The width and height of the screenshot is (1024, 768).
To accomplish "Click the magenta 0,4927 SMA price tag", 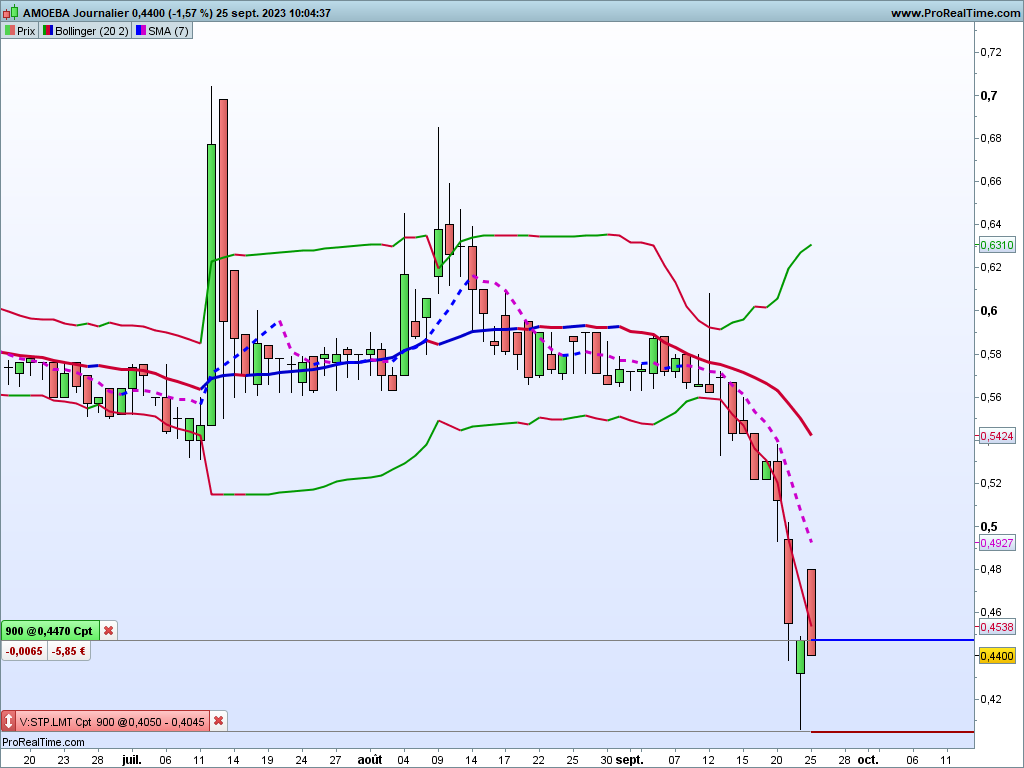I will (997, 543).
